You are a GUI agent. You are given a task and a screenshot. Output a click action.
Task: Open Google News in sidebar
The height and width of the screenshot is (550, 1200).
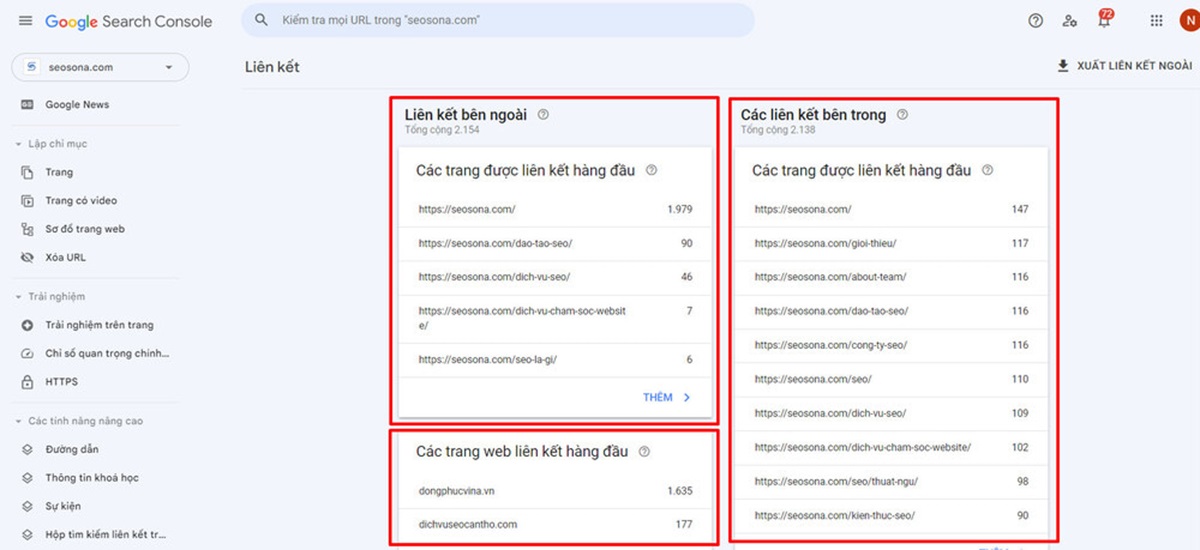tap(77, 105)
